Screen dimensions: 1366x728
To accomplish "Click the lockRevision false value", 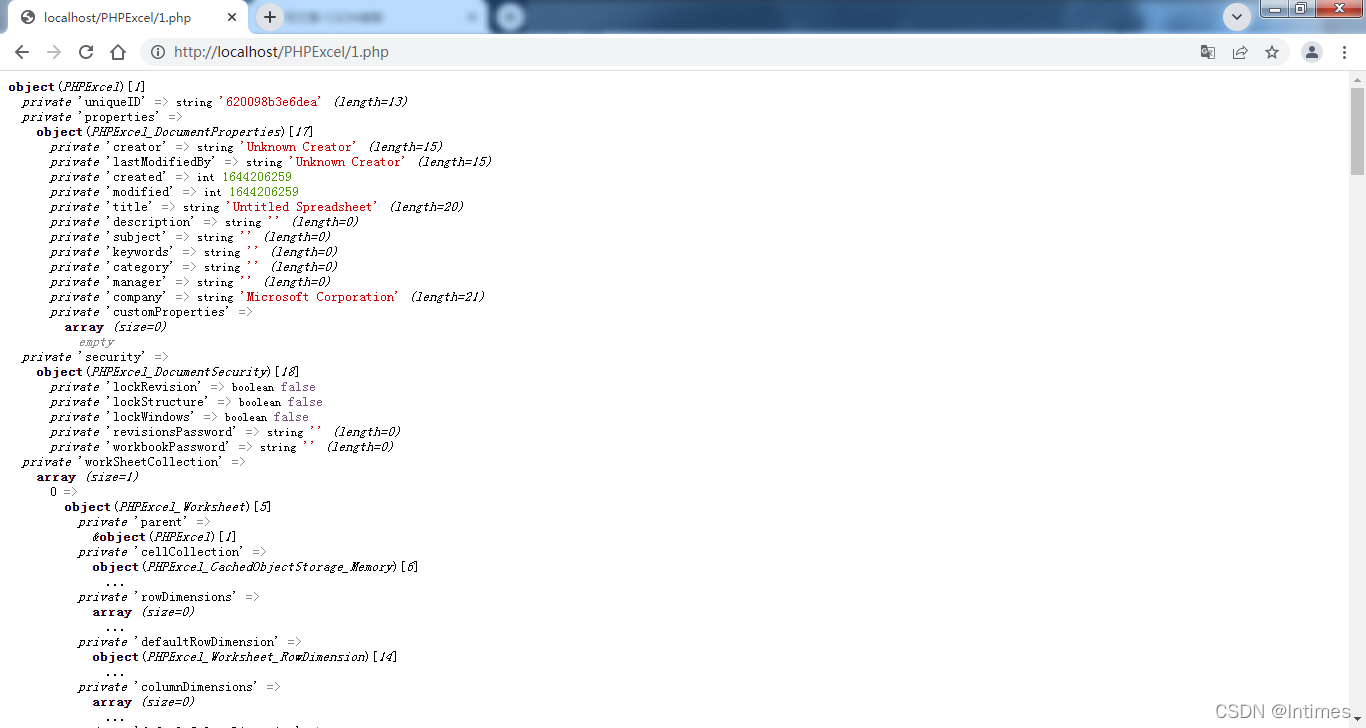I will (298, 387).
